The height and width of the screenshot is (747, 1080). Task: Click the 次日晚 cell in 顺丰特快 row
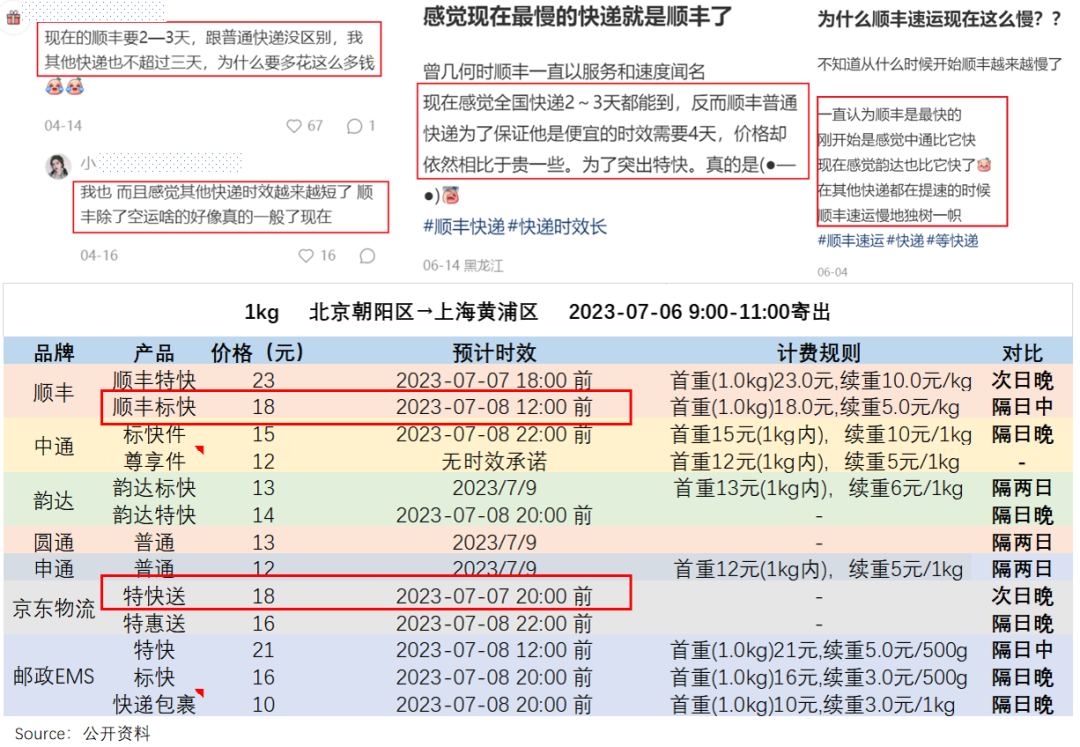(1022, 380)
